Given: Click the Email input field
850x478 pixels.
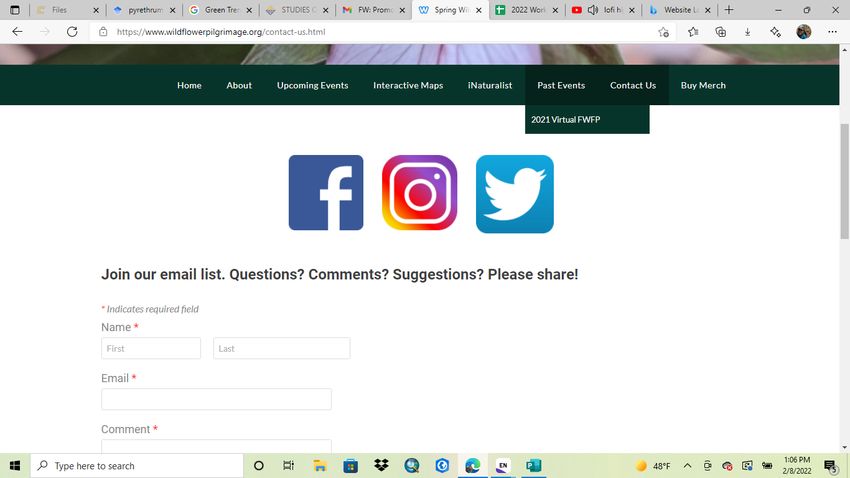Looking at the screenshot, I should click(216, 399).
